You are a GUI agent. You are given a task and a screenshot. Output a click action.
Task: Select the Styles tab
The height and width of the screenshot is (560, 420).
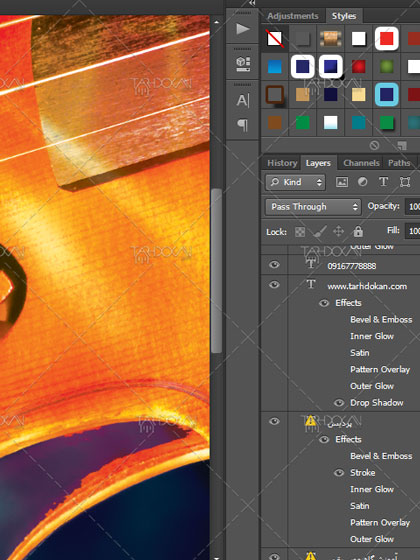point(344,16)
